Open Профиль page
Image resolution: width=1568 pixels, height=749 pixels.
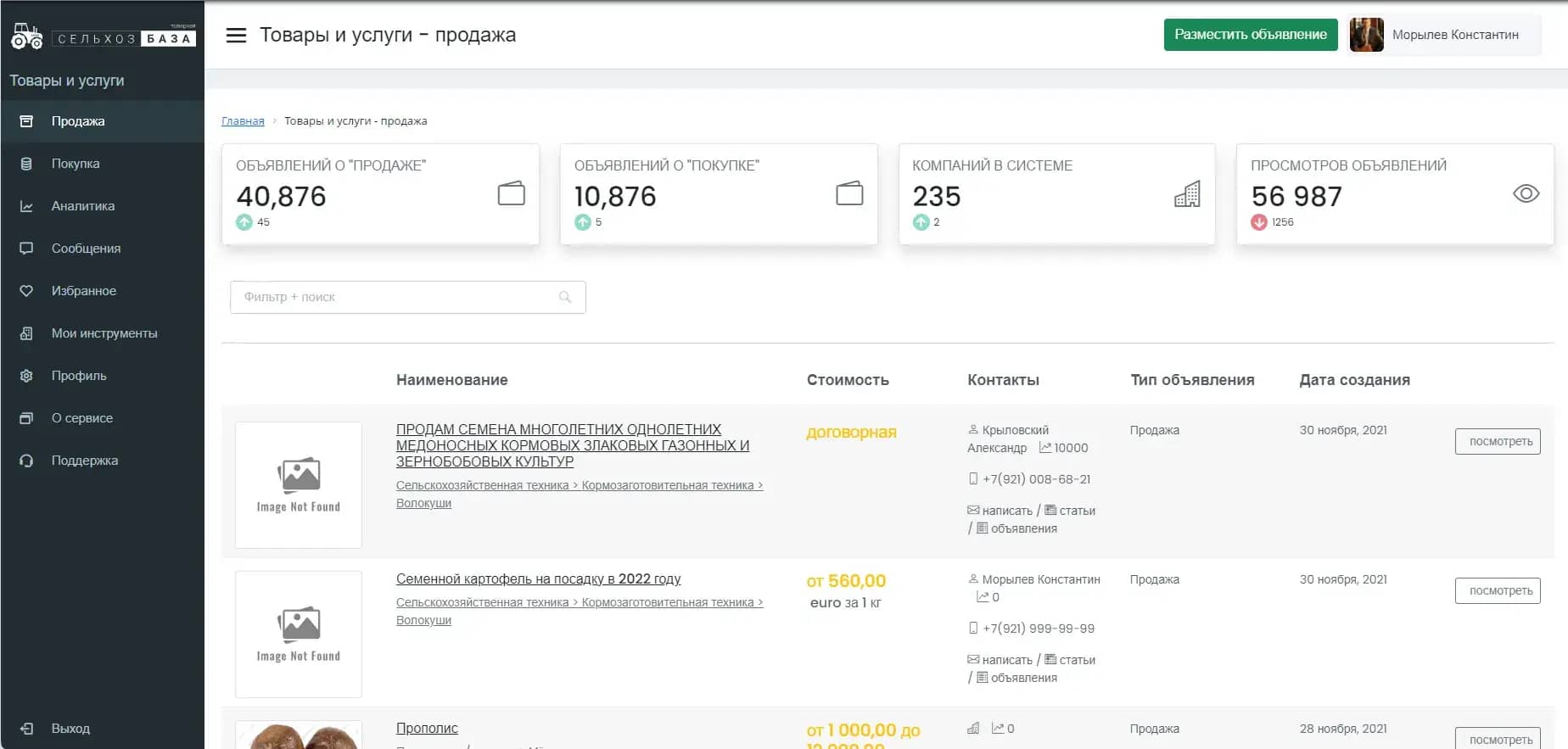102,376
